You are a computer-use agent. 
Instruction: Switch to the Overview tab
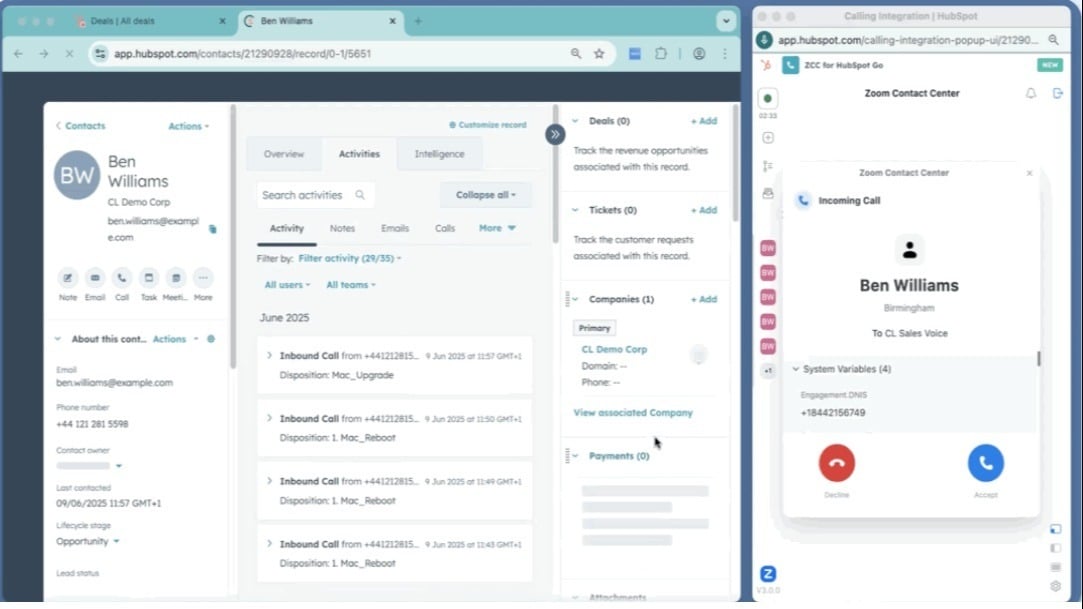point(284,154)
